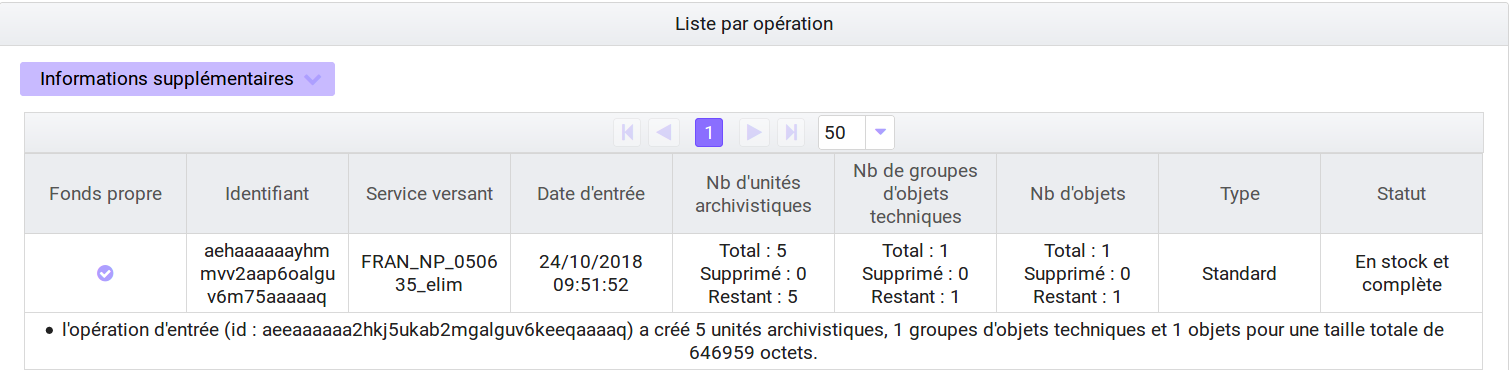Viewport: 1511px width, 370px height.
Task: Click the Liste par opération title bar
Action: tap(755, 23)
